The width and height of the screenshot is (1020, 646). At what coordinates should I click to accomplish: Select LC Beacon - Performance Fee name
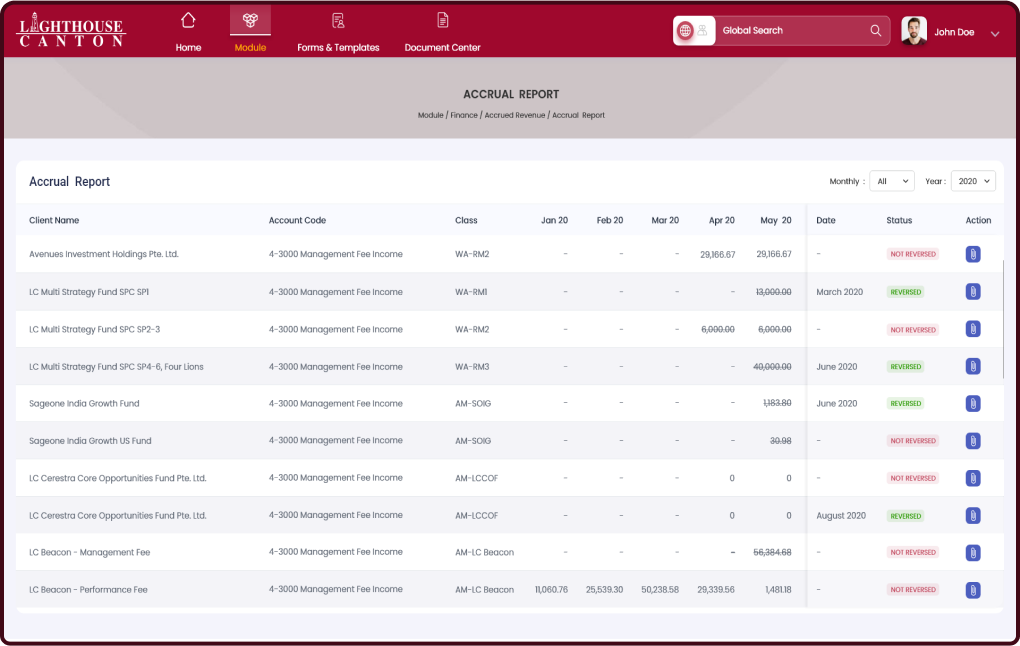[x=88, y=590]
